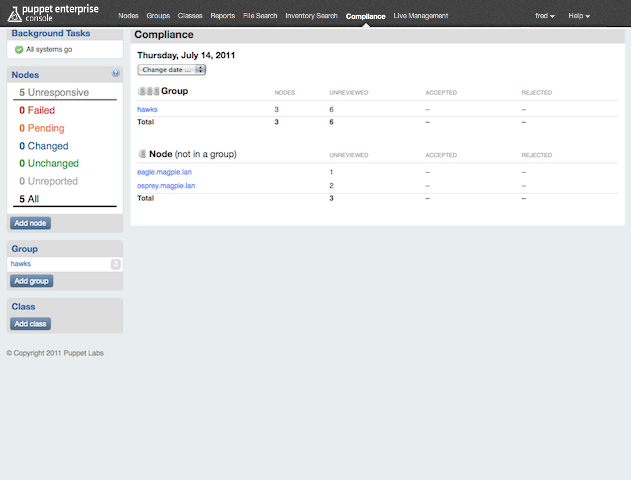
Task: Click the hawks group count badge
Action: pyautogui.click(x=116, y=264)
